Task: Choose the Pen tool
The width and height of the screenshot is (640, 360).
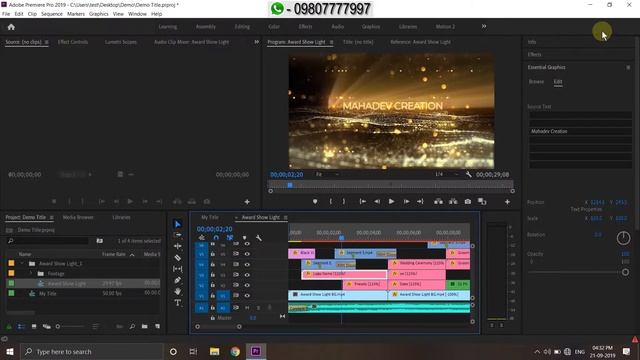Action: pos(178,280)
